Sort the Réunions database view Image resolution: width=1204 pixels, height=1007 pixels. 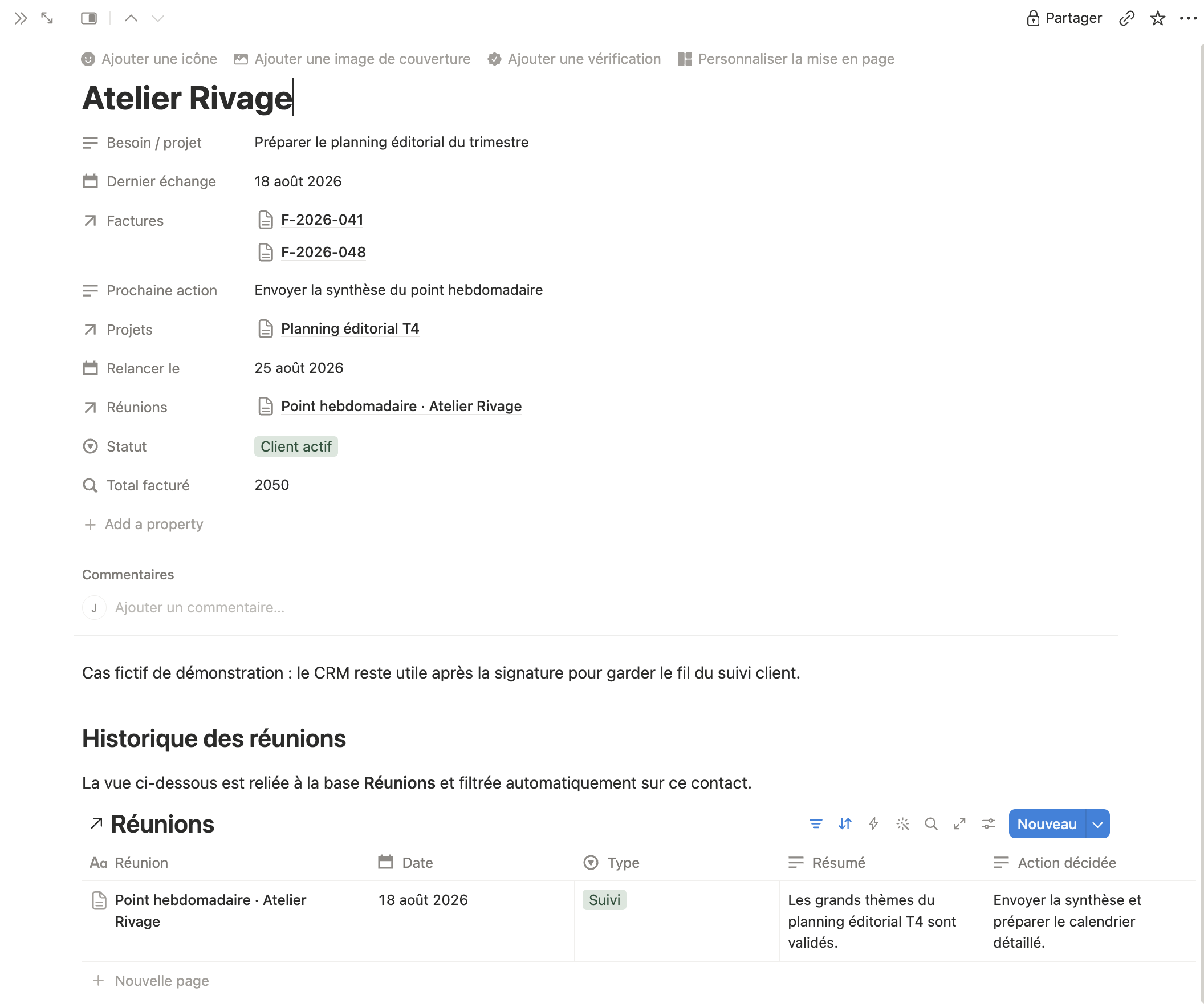(844, 824)
